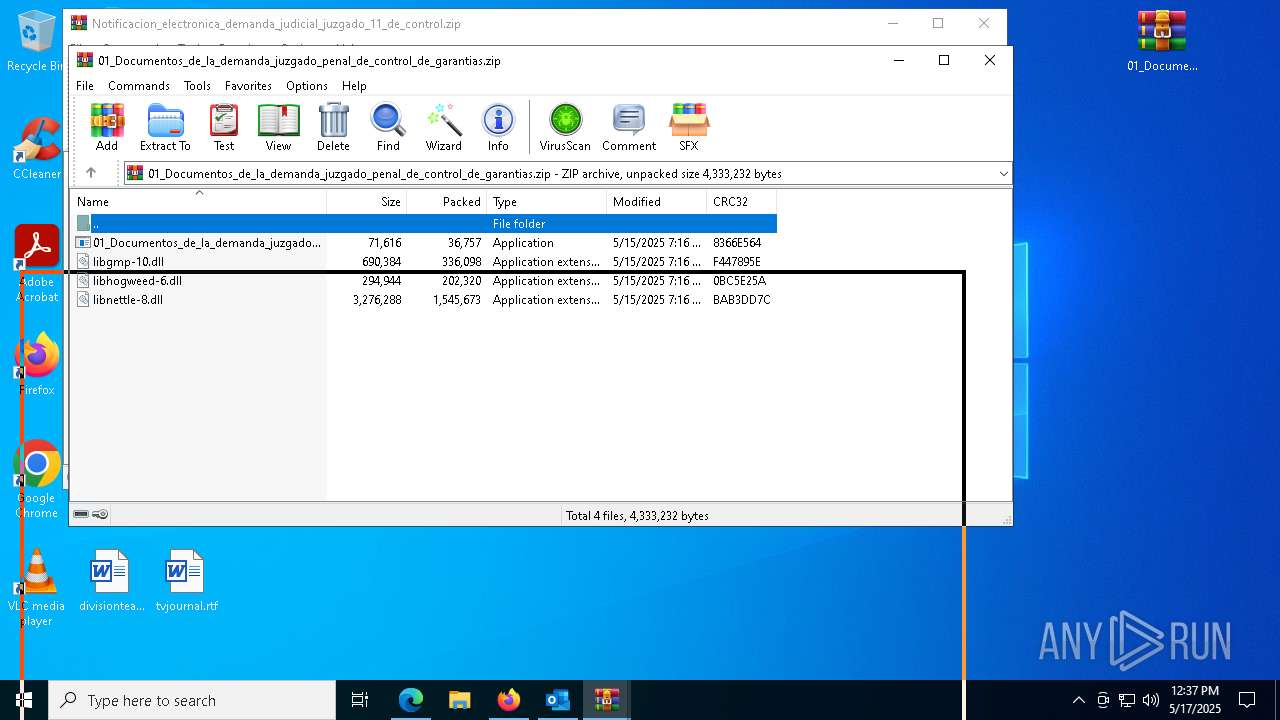
Task: Open the Favorites menu
Action: [248, 86]
